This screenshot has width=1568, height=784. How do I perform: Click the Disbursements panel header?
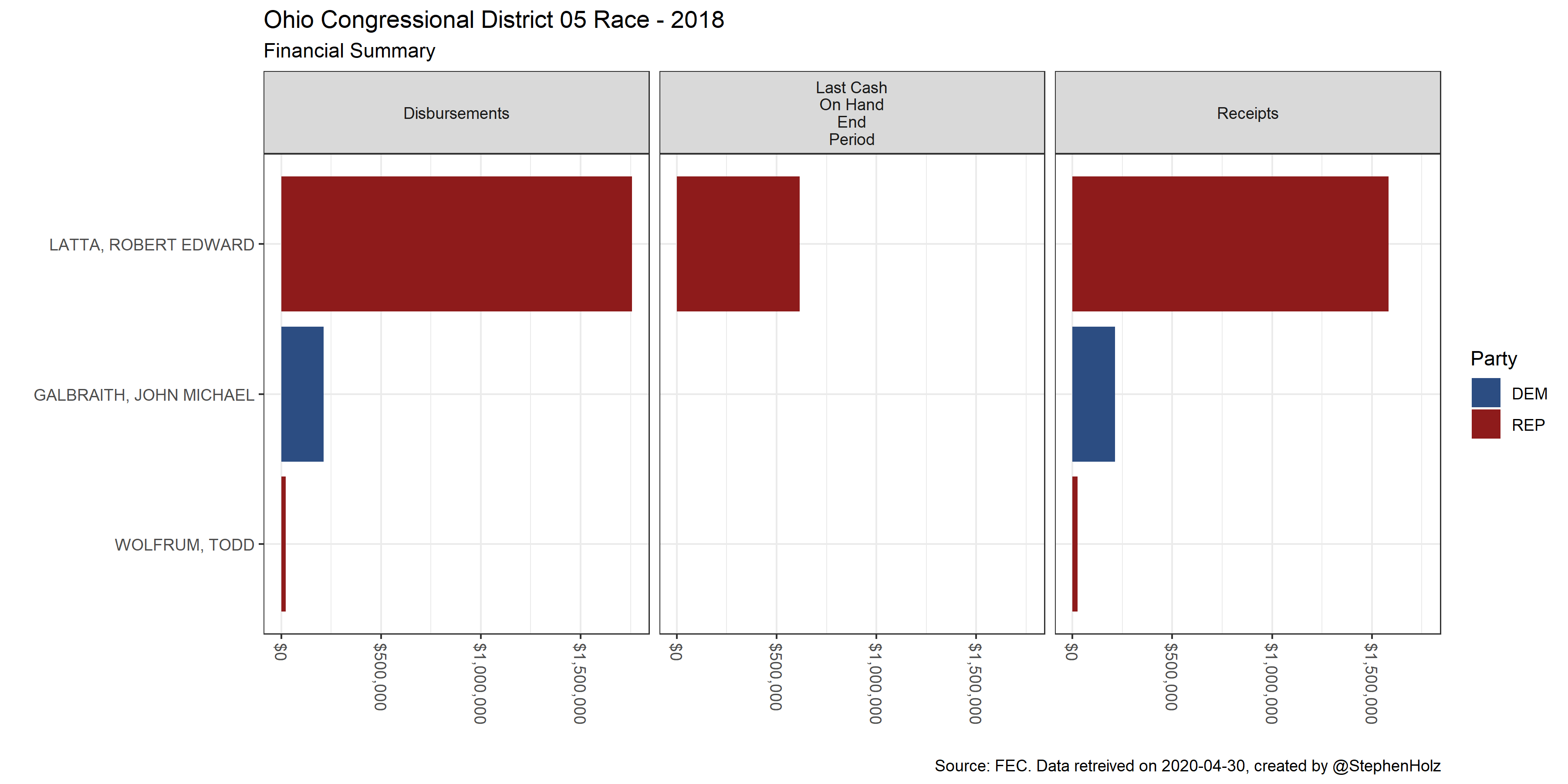[456, 113]
